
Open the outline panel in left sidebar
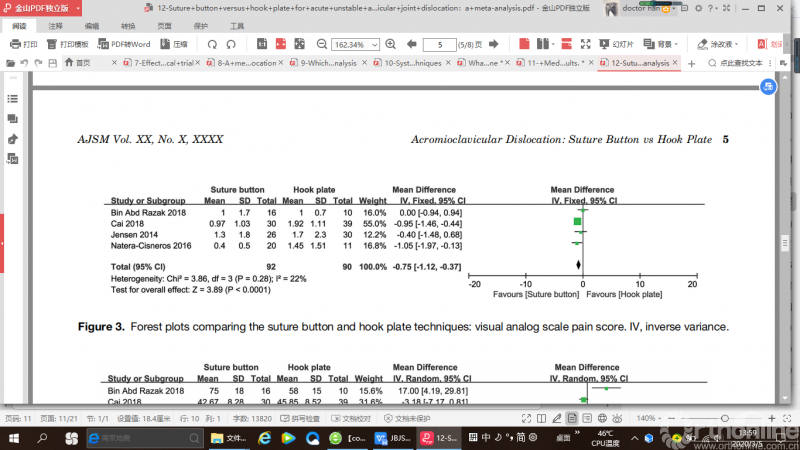[13, 100]
